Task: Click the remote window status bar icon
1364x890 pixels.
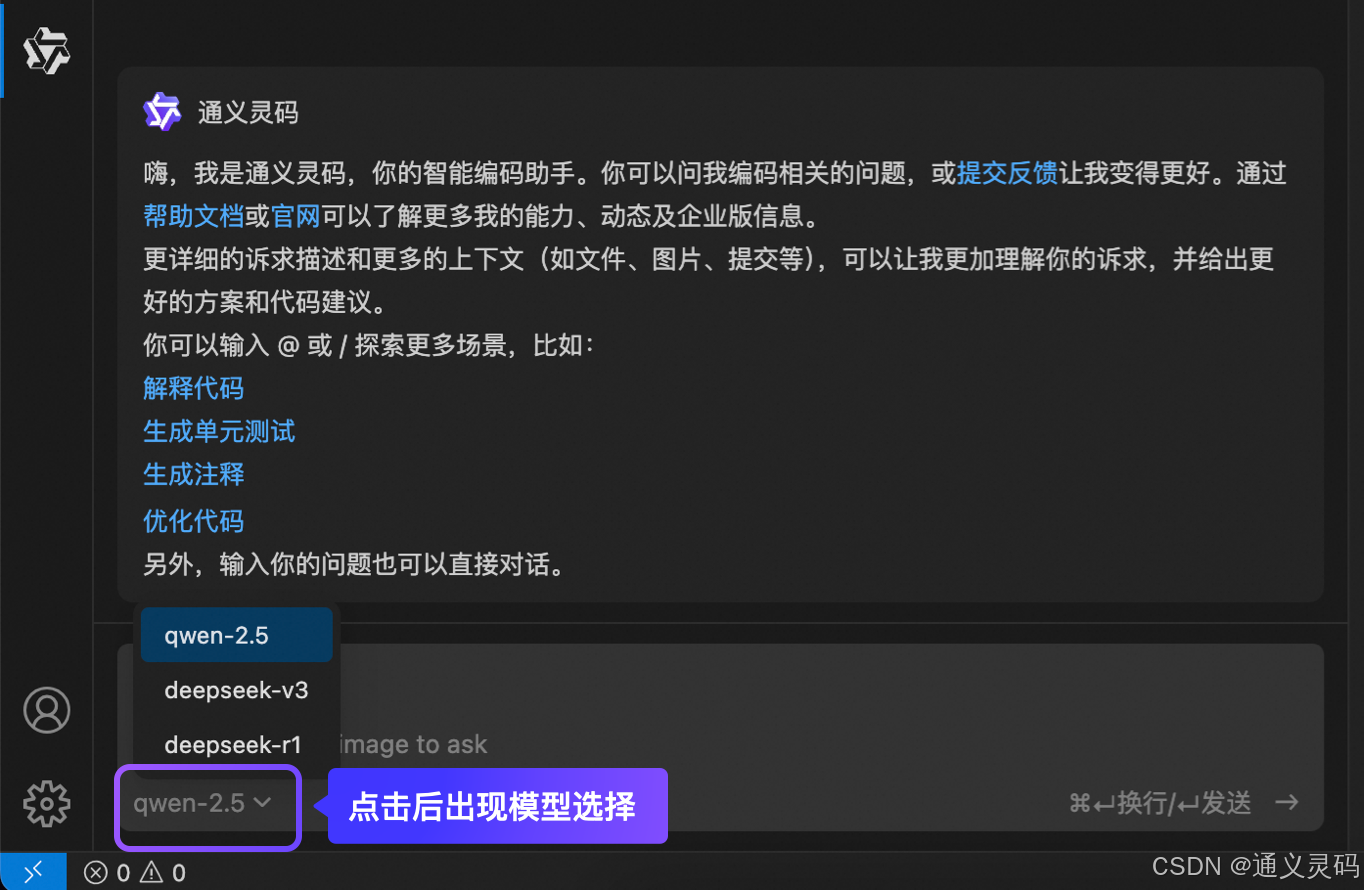Action: pos(33,872)
